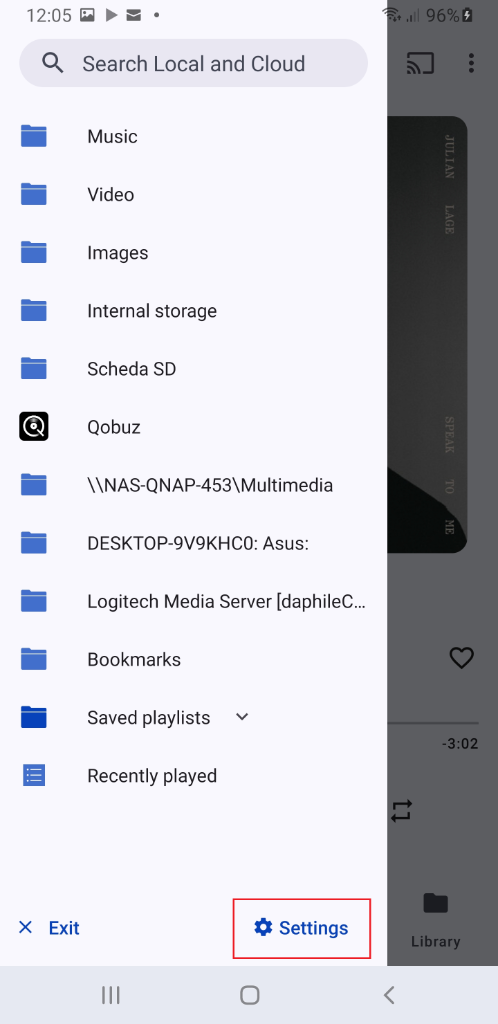This screenshot has height=1024, width=498.
Task: Toggle the repeat playback icon
Action: point(401,810)
